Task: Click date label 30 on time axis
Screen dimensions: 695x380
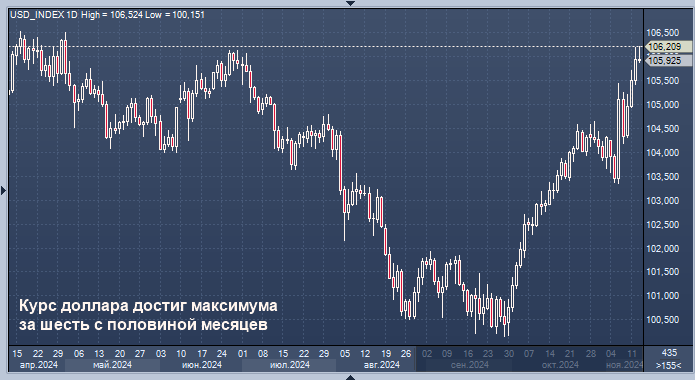Action: click(x=509, y=353)
